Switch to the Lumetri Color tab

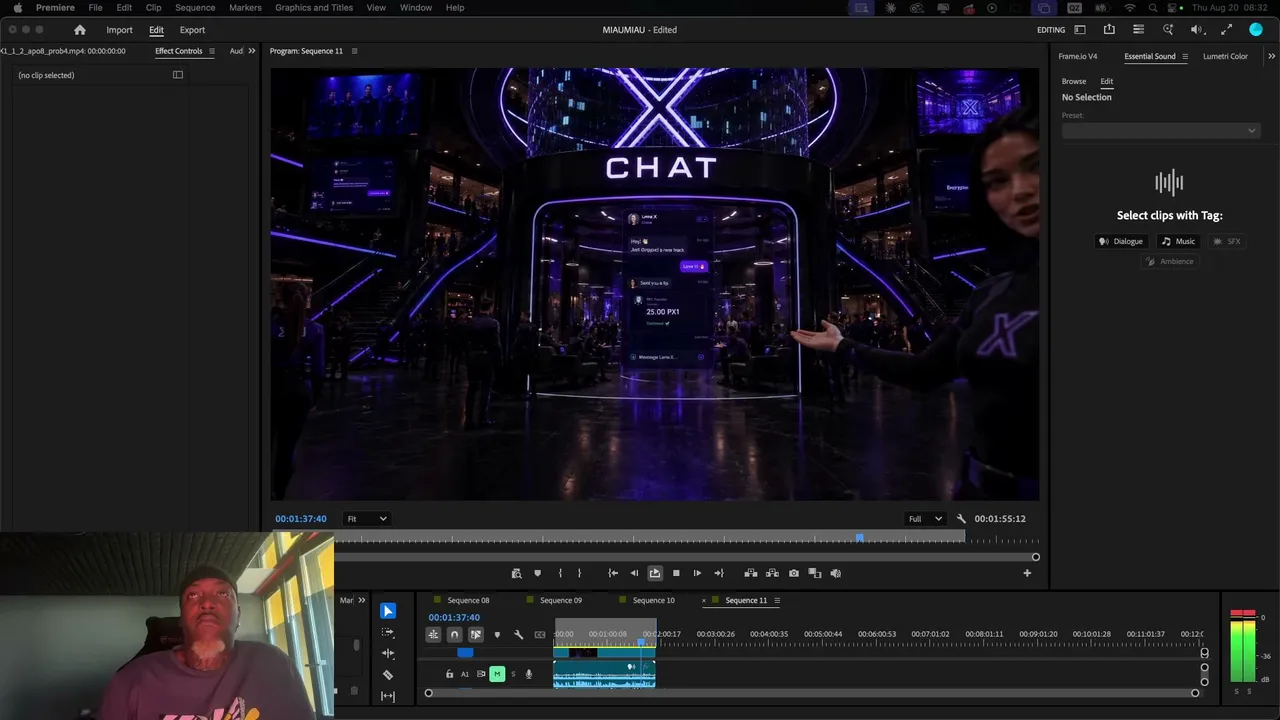1225,56
